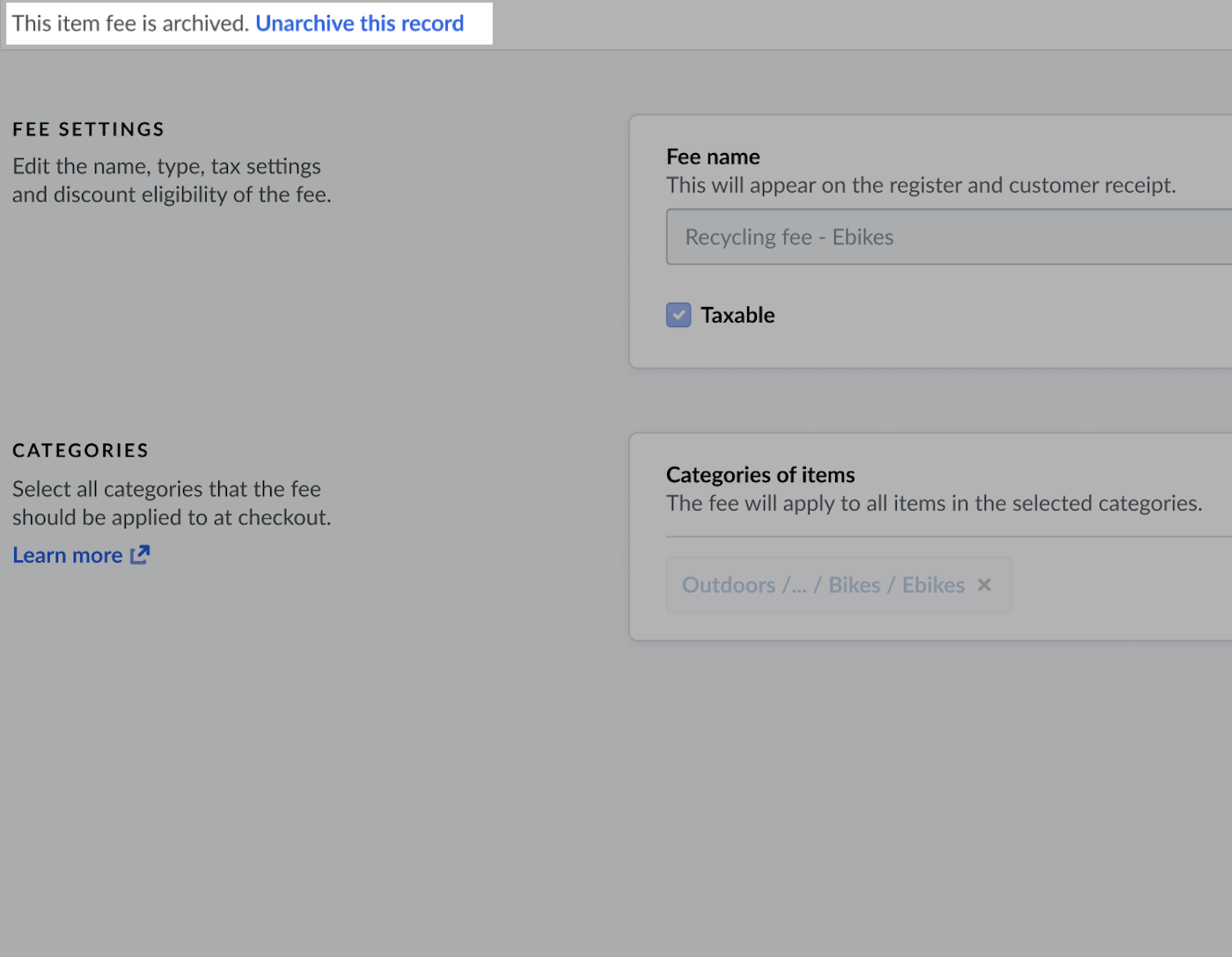Click empty space below Taxable in fee card

point(924,348)
